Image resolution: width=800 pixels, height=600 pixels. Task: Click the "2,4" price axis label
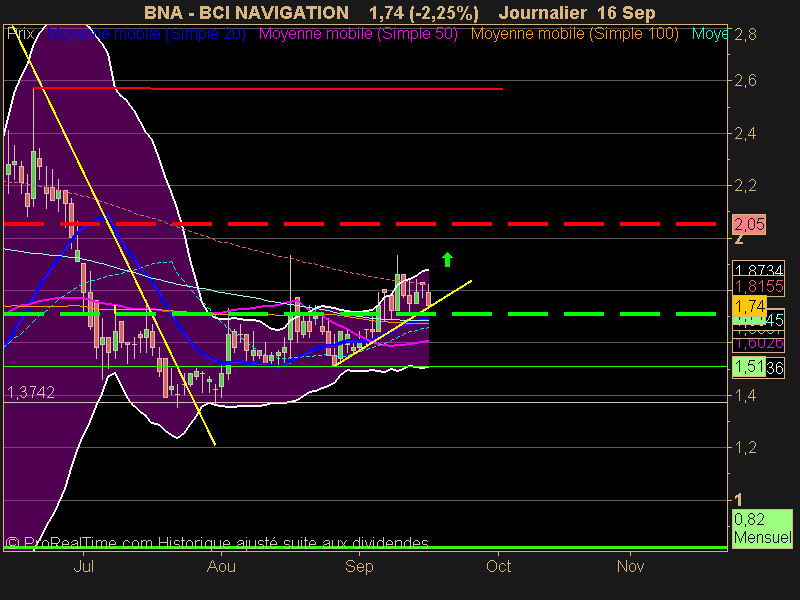tap(745, 134)
